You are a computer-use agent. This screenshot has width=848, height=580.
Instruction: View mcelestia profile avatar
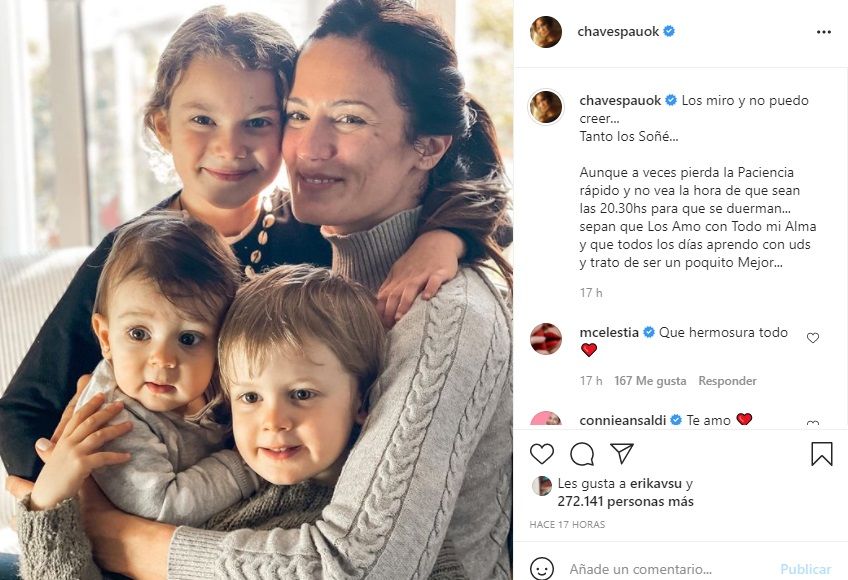pos(546,339)
